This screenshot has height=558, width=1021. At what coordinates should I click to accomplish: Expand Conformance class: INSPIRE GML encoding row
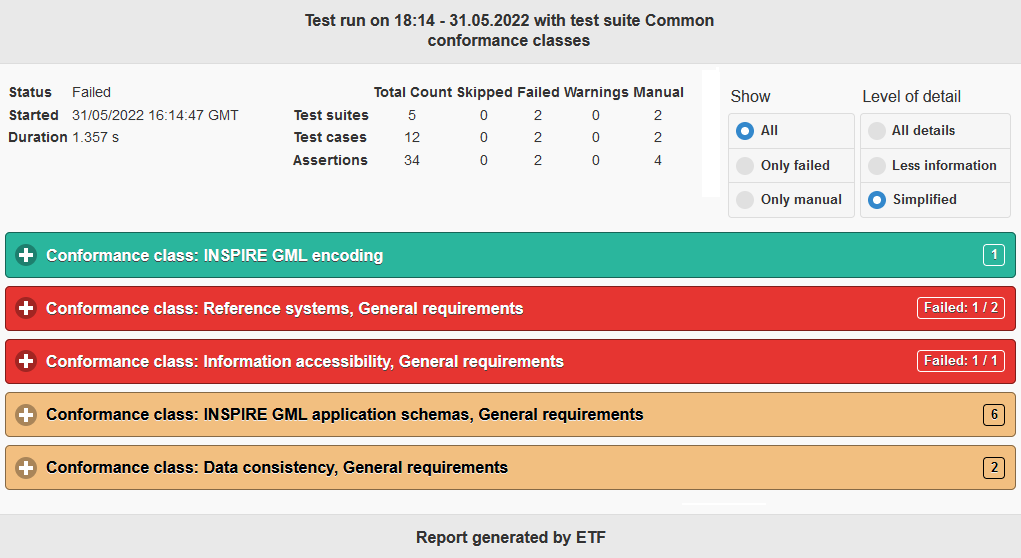point(510,255)
